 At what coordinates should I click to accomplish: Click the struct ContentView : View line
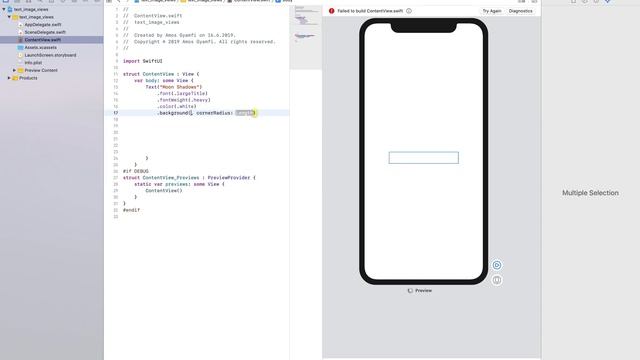point(161,74)
